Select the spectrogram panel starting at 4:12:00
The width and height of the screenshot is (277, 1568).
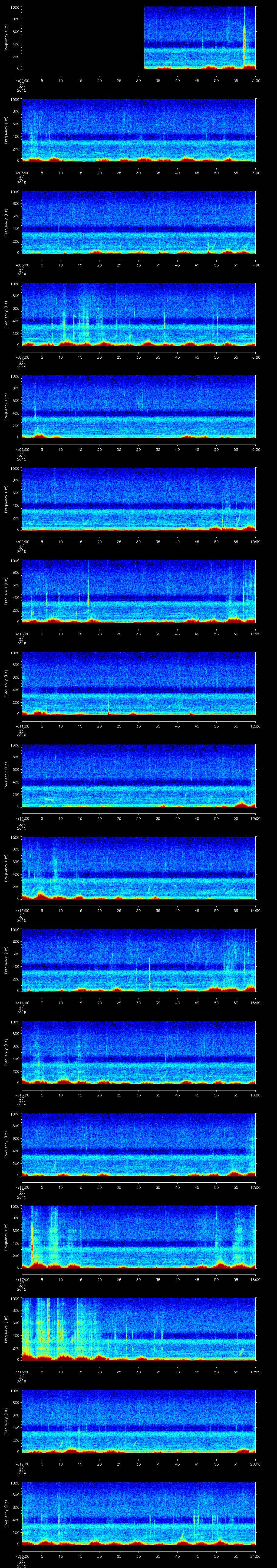(139, 775)
